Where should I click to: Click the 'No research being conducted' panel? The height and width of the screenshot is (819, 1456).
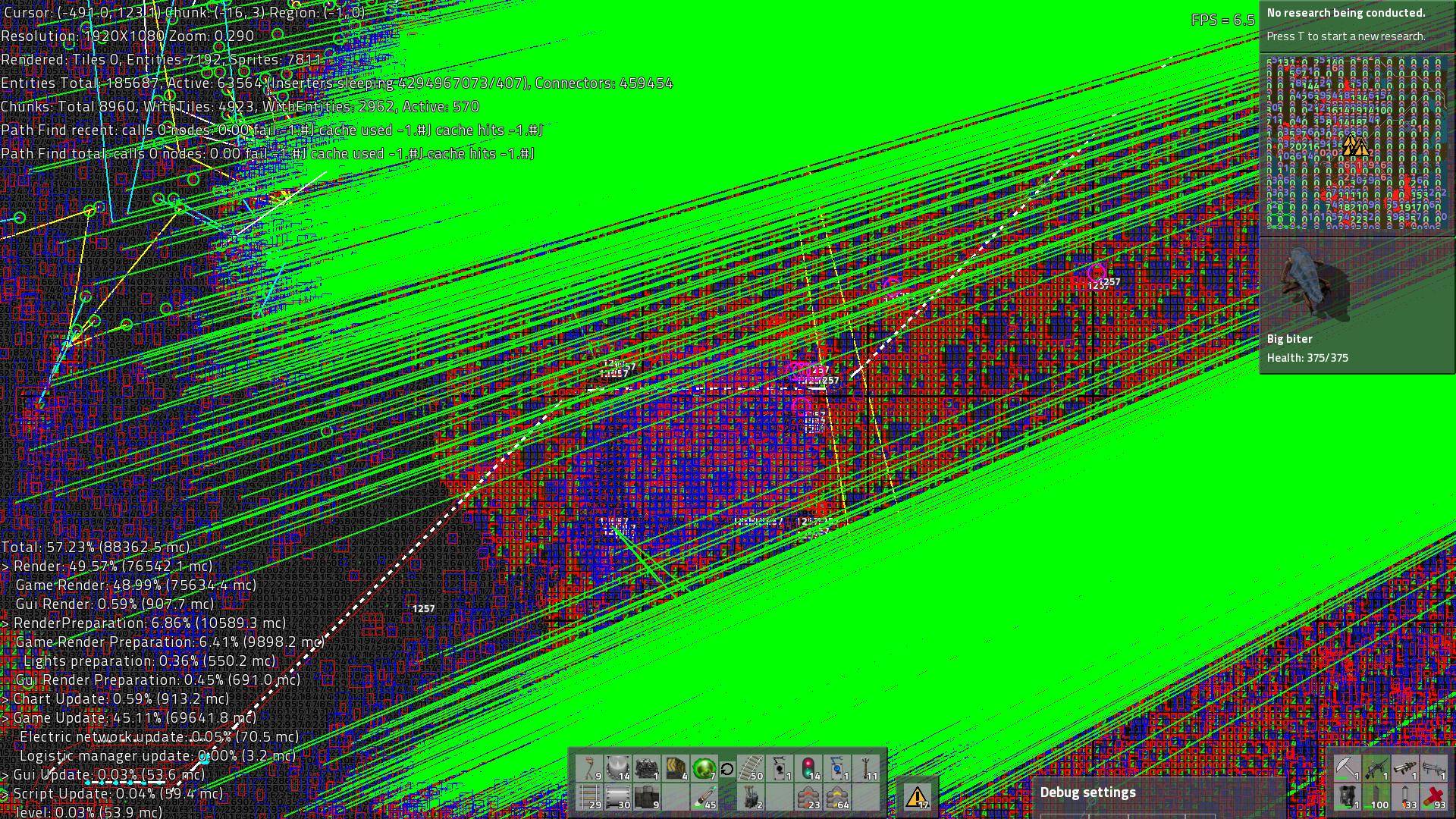click(x=1357, y=25)
